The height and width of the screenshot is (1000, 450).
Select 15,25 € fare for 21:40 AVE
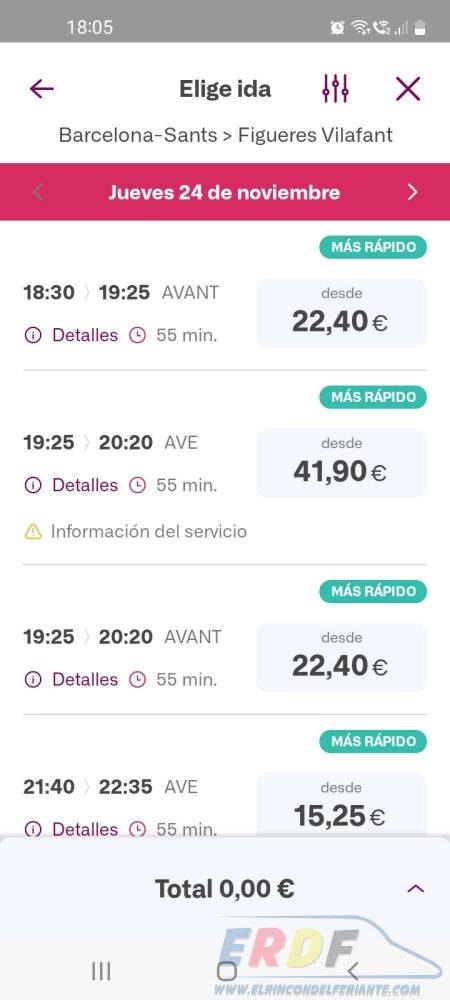click(x=341, y=805)
